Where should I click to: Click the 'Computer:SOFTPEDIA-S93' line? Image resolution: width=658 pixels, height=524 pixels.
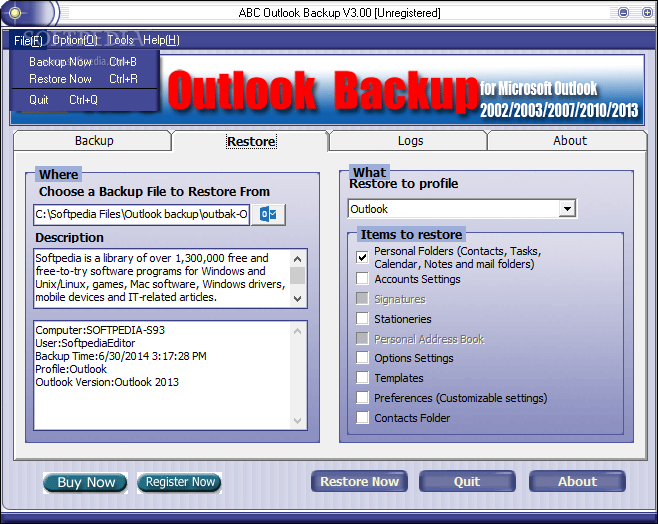pos(100,330)
